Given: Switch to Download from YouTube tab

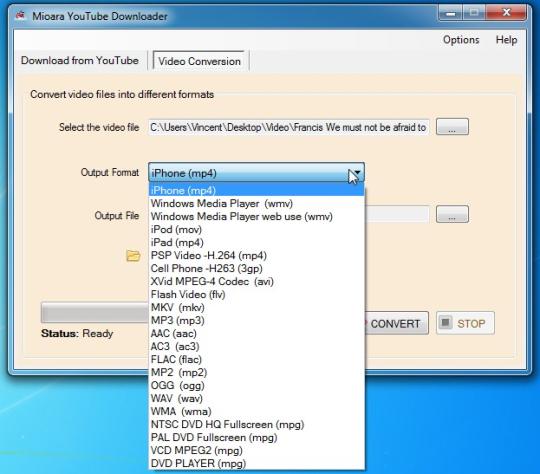Looking at the screenshot, I should 80,60.
